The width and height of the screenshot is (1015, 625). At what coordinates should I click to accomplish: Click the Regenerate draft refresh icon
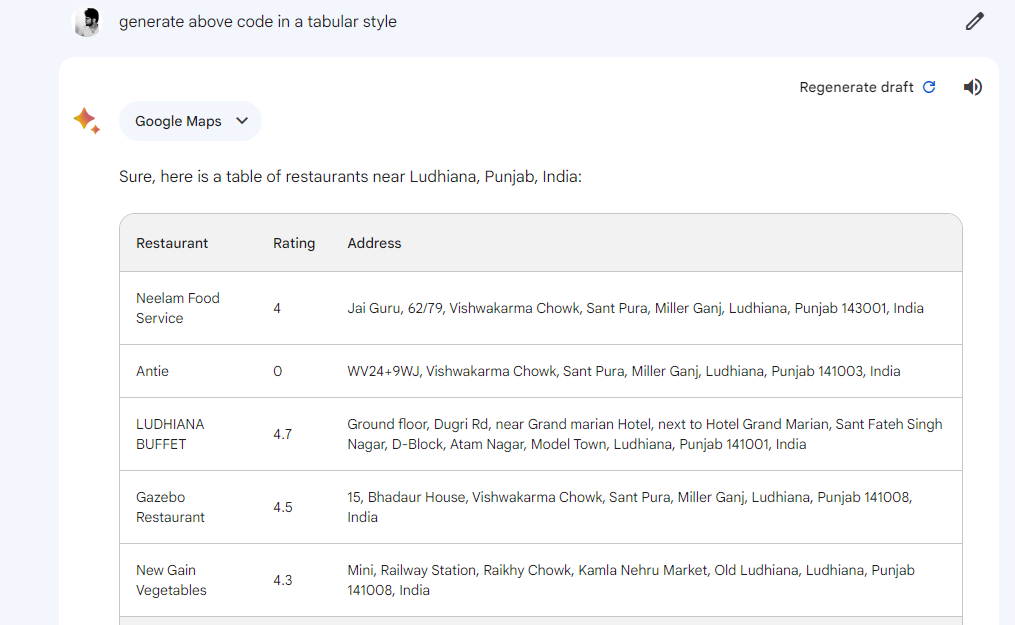(x=929, y=87)
